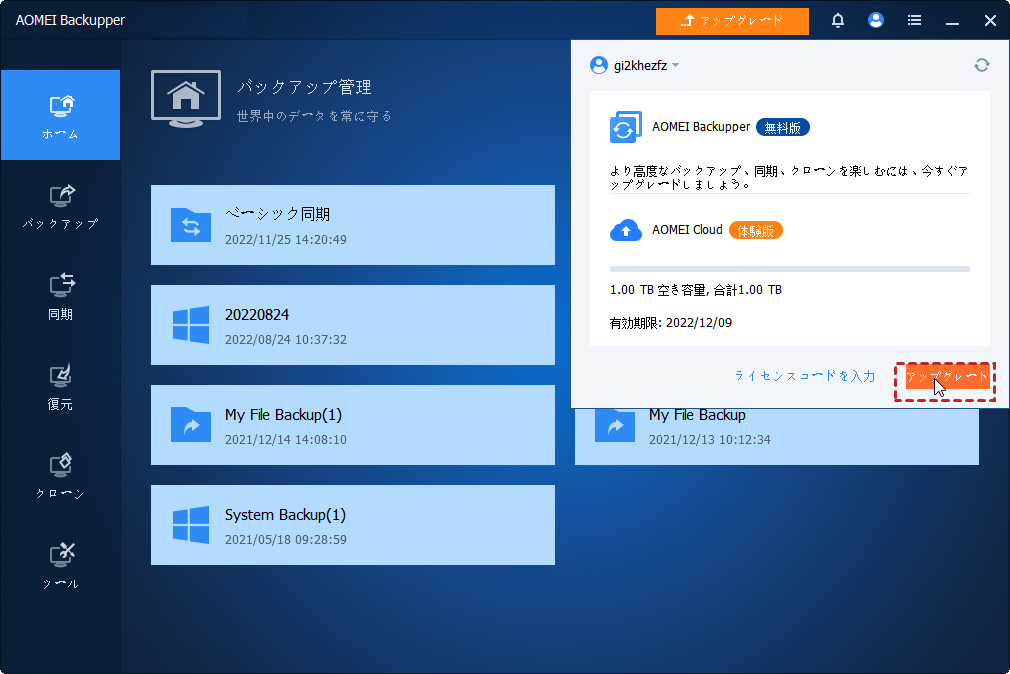Open the ベーシック同期 task card
The image size is (1010, 674).
[353, 225]
